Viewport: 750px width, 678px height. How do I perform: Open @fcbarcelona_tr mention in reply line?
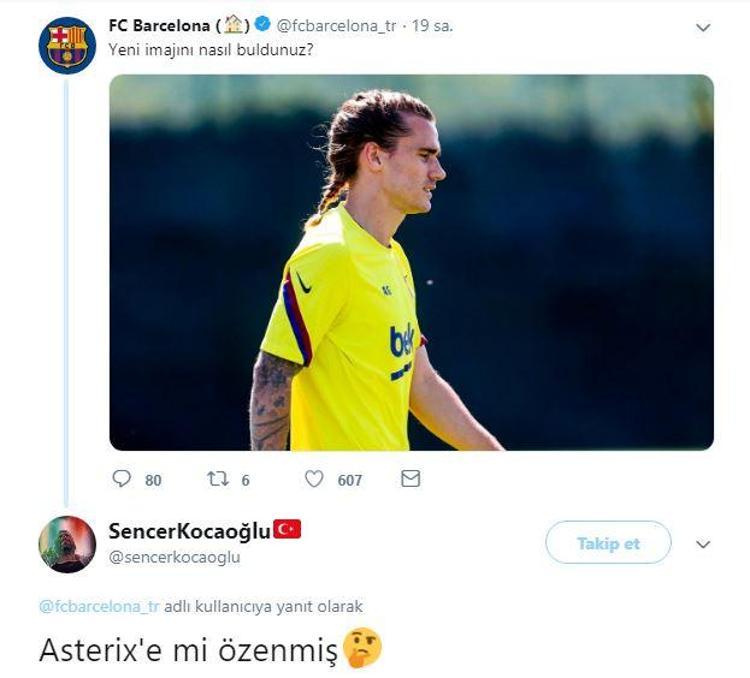click(99, 607)
